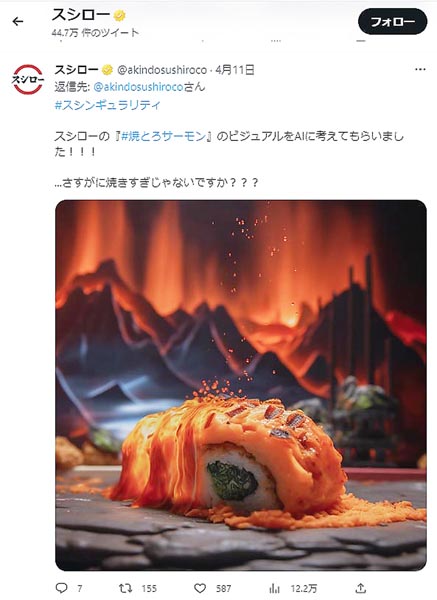Open hashtag #焼とろサーモン link
Image resolution: width=437 pixels, height=600 pixels.
(x=163, y=136)
